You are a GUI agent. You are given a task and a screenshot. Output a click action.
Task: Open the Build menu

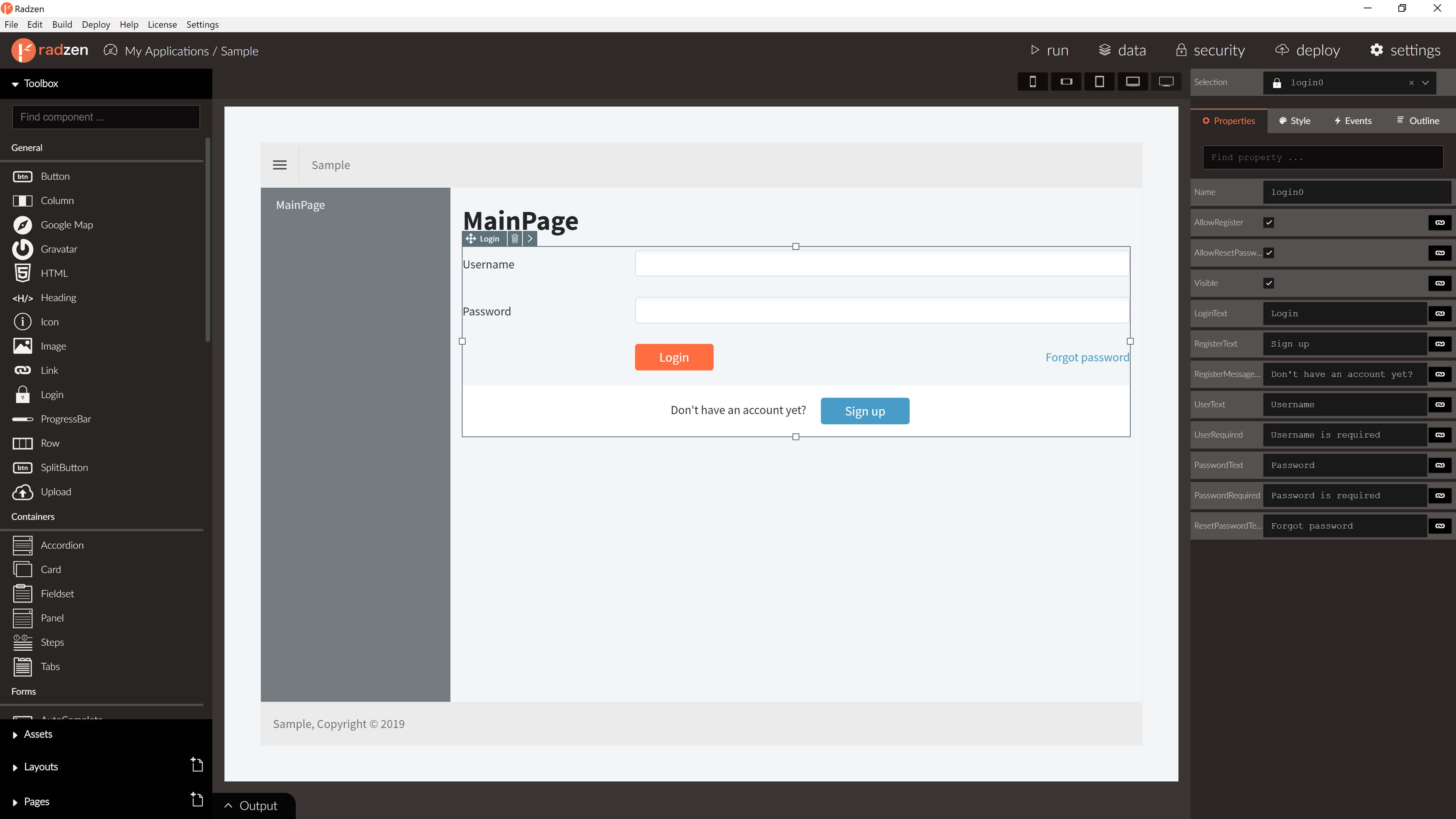(62, 24)
